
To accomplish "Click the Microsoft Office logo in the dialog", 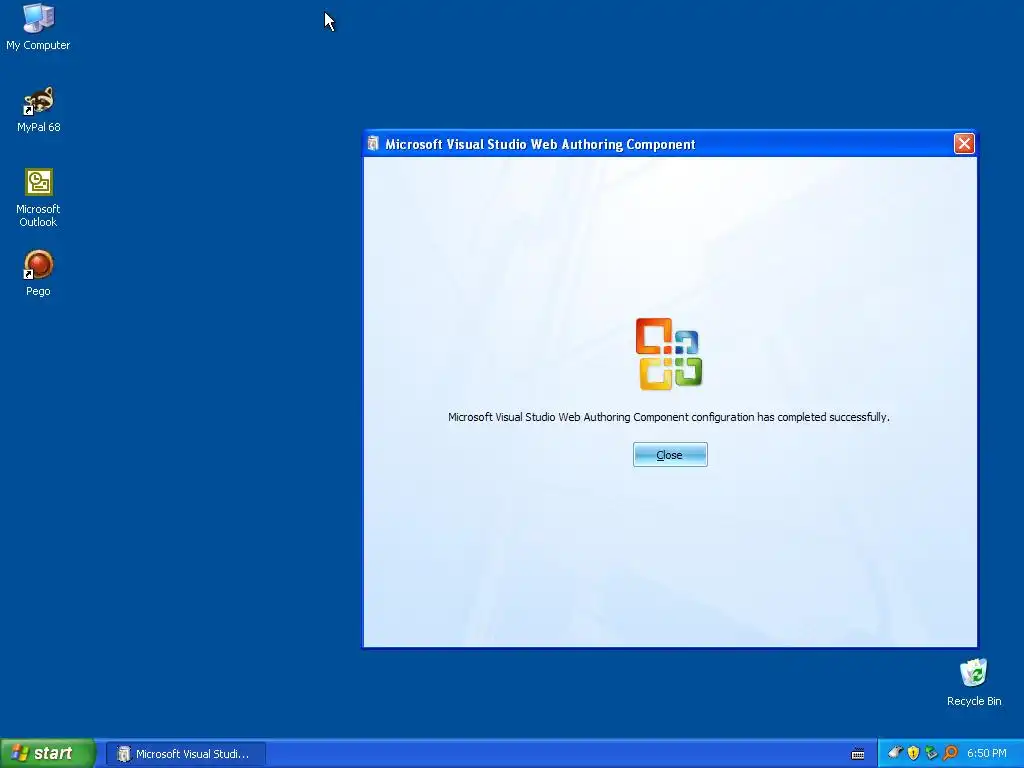I will pos(669,354).
